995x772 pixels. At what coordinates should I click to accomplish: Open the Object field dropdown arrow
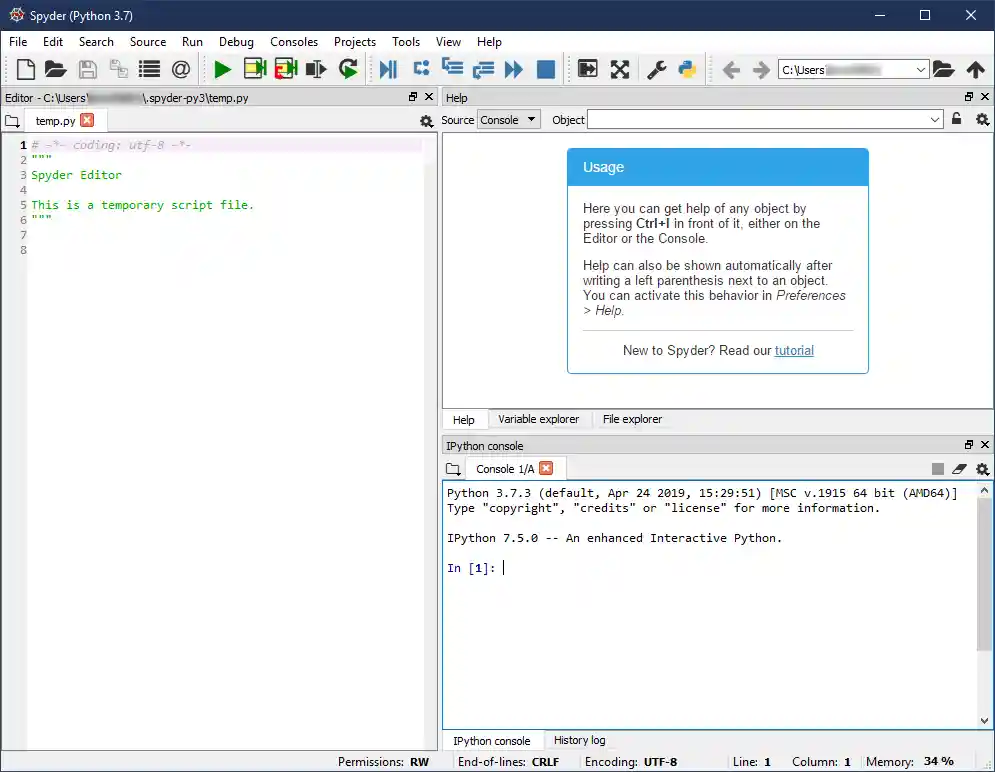(937, 119)
